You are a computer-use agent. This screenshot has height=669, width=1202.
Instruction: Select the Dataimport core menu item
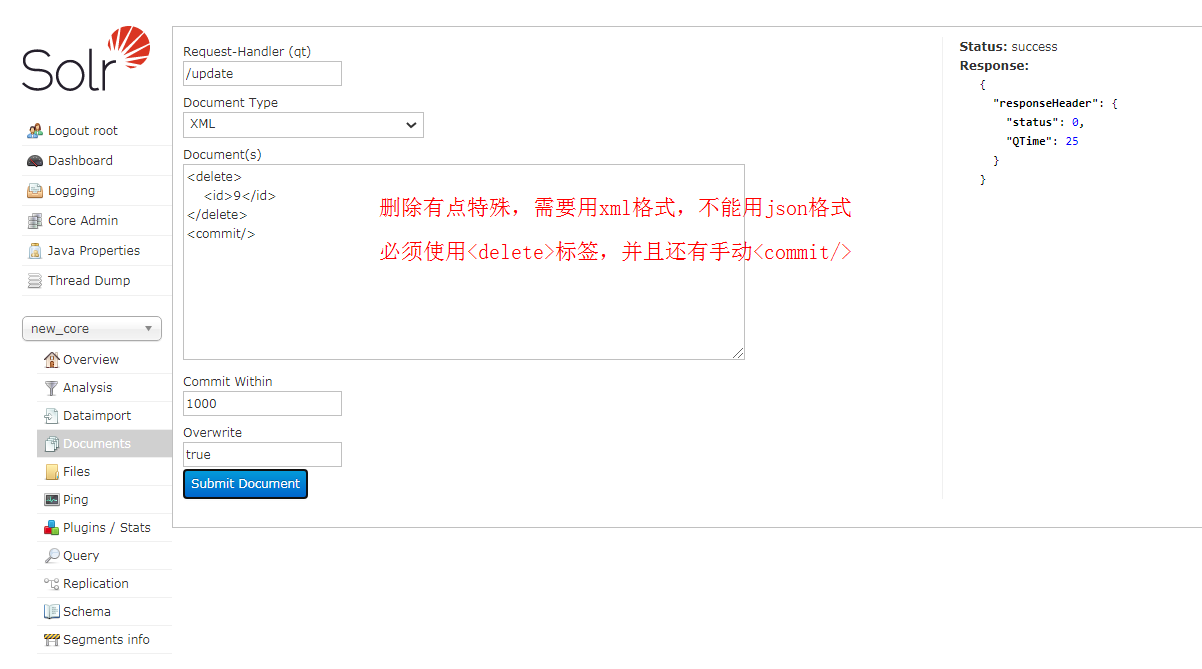pyautogui.click(x=104, y=416)
